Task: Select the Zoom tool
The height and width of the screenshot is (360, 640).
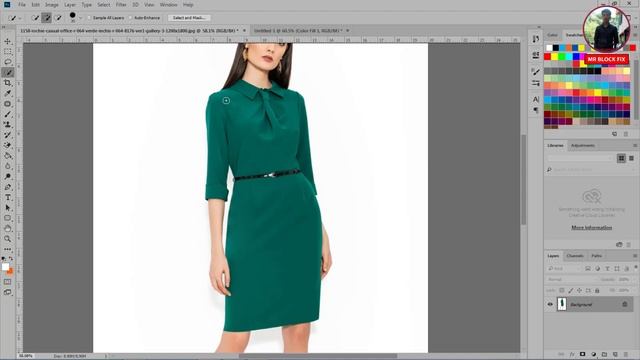Action: (x=8, y=239)
